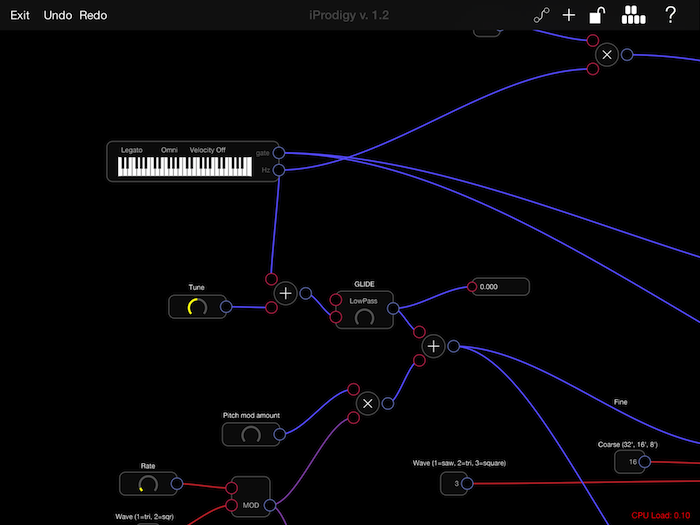Adjust the Pitch mod amount knob
The width and height of the screenshot is (700, 525).
[251, 434]
